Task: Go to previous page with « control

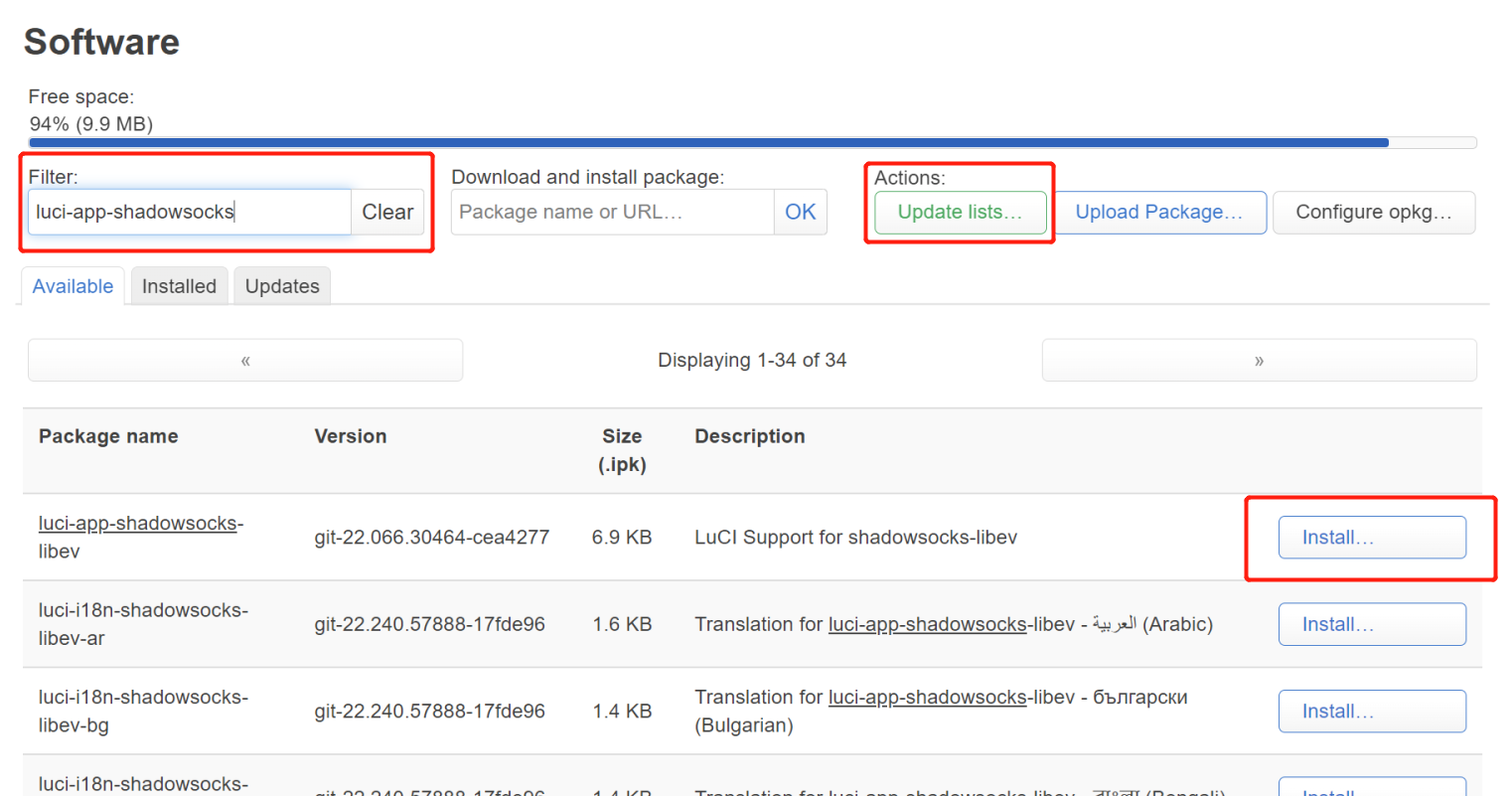Action: 244,360
